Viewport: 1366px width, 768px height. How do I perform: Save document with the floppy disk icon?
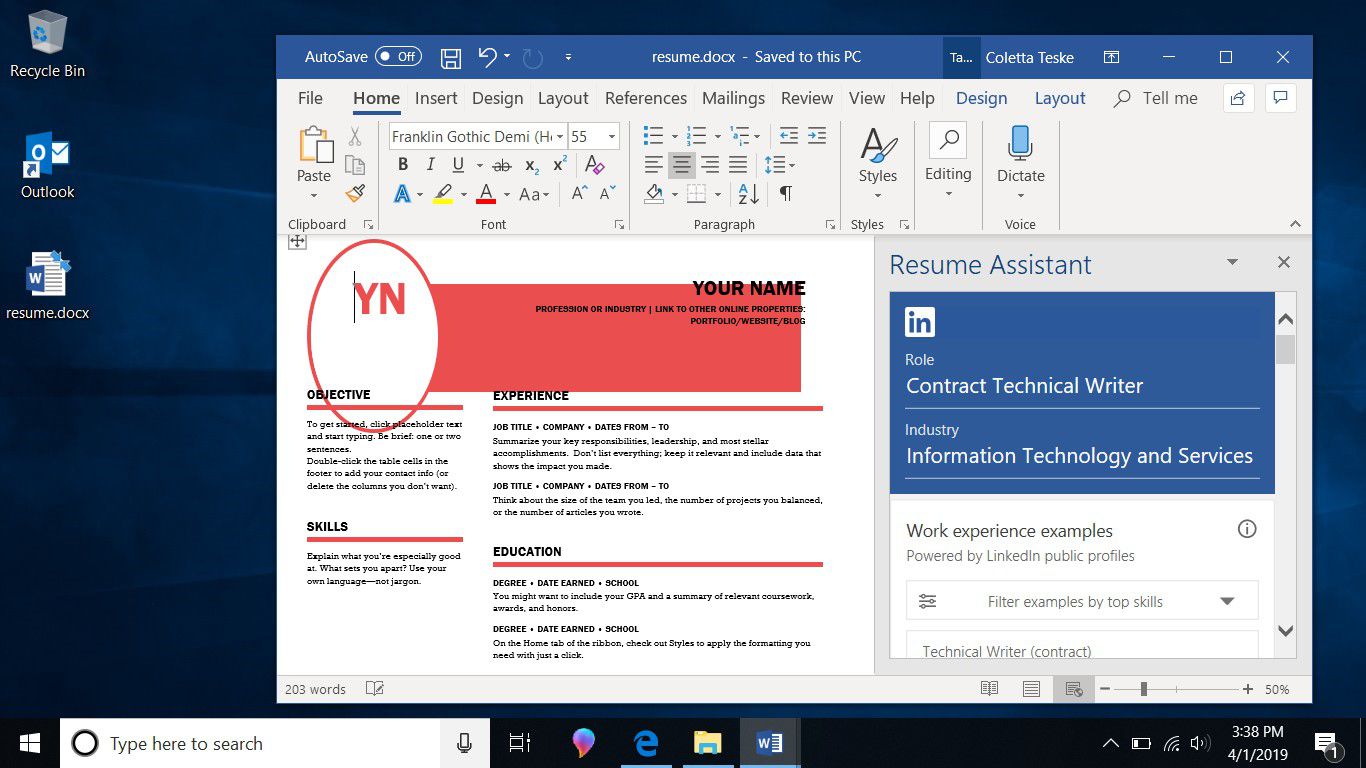click(451, 57)
